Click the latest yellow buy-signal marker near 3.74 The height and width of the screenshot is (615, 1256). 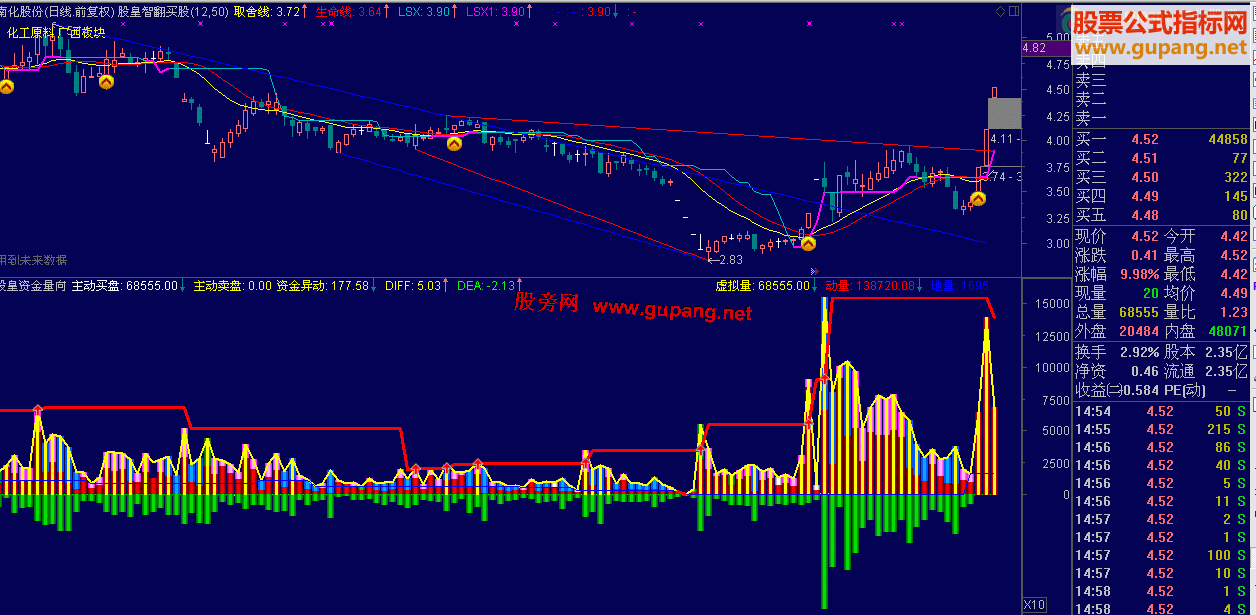click(978, 199)
